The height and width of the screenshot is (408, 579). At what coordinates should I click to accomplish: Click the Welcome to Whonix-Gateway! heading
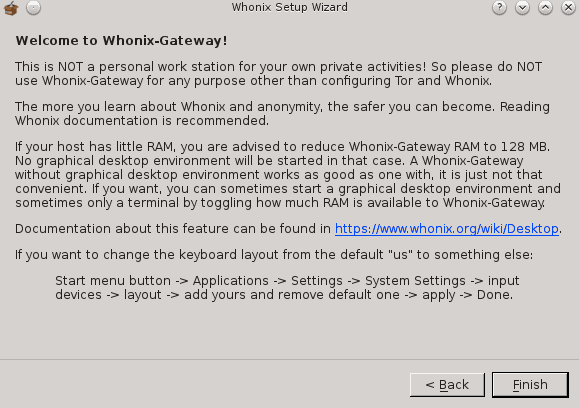(121, 41)
